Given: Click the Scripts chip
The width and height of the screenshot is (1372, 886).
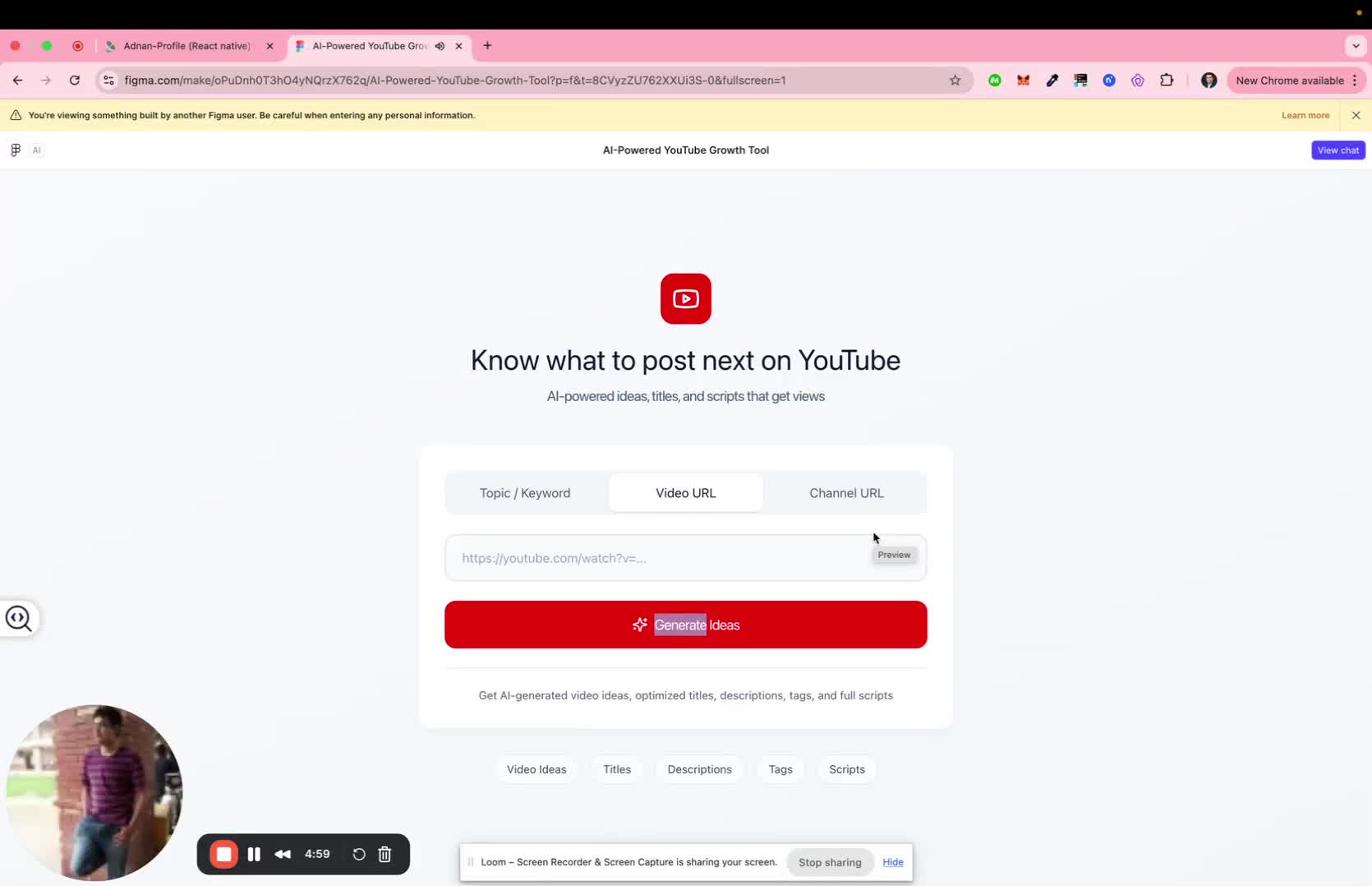Looking at the screenshot, I should click(847, 769).
